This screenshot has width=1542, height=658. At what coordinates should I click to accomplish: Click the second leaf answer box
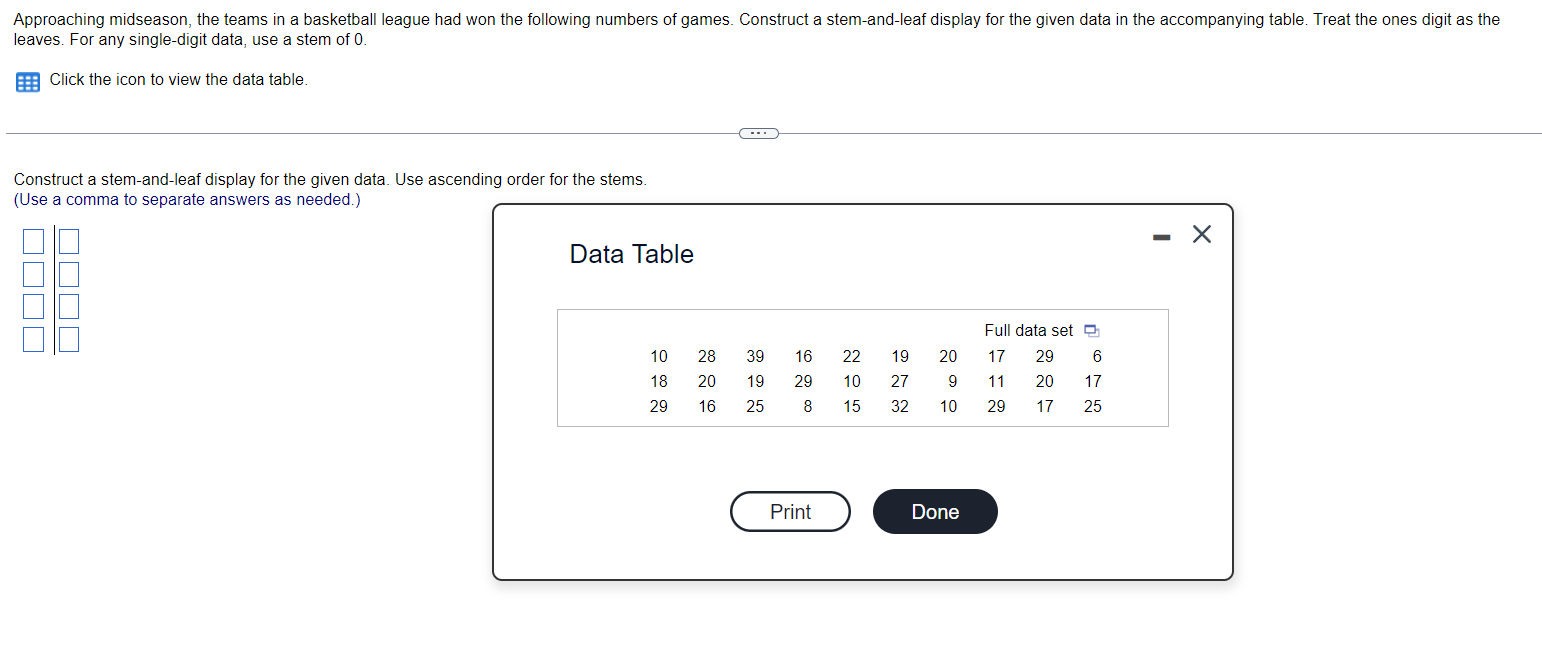[68, 274]
